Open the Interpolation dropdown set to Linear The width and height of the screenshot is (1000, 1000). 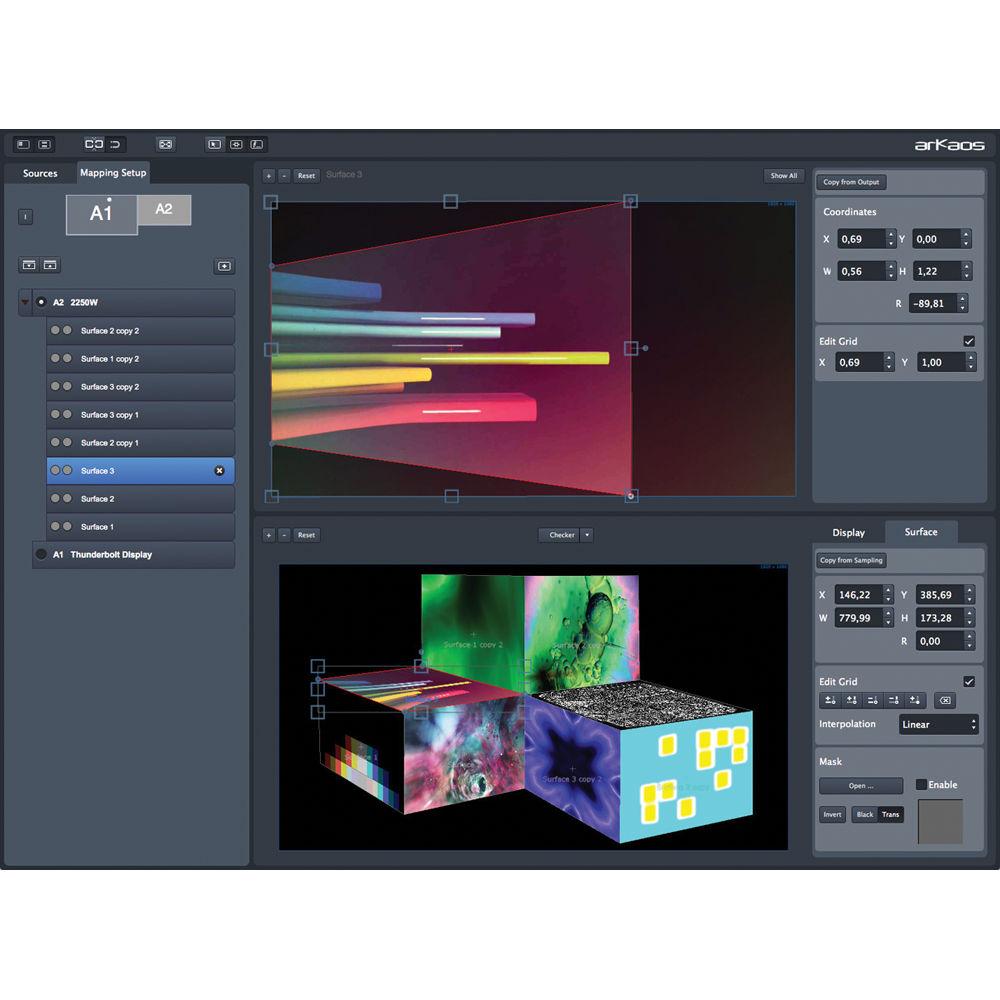click(x=937, y=724)
